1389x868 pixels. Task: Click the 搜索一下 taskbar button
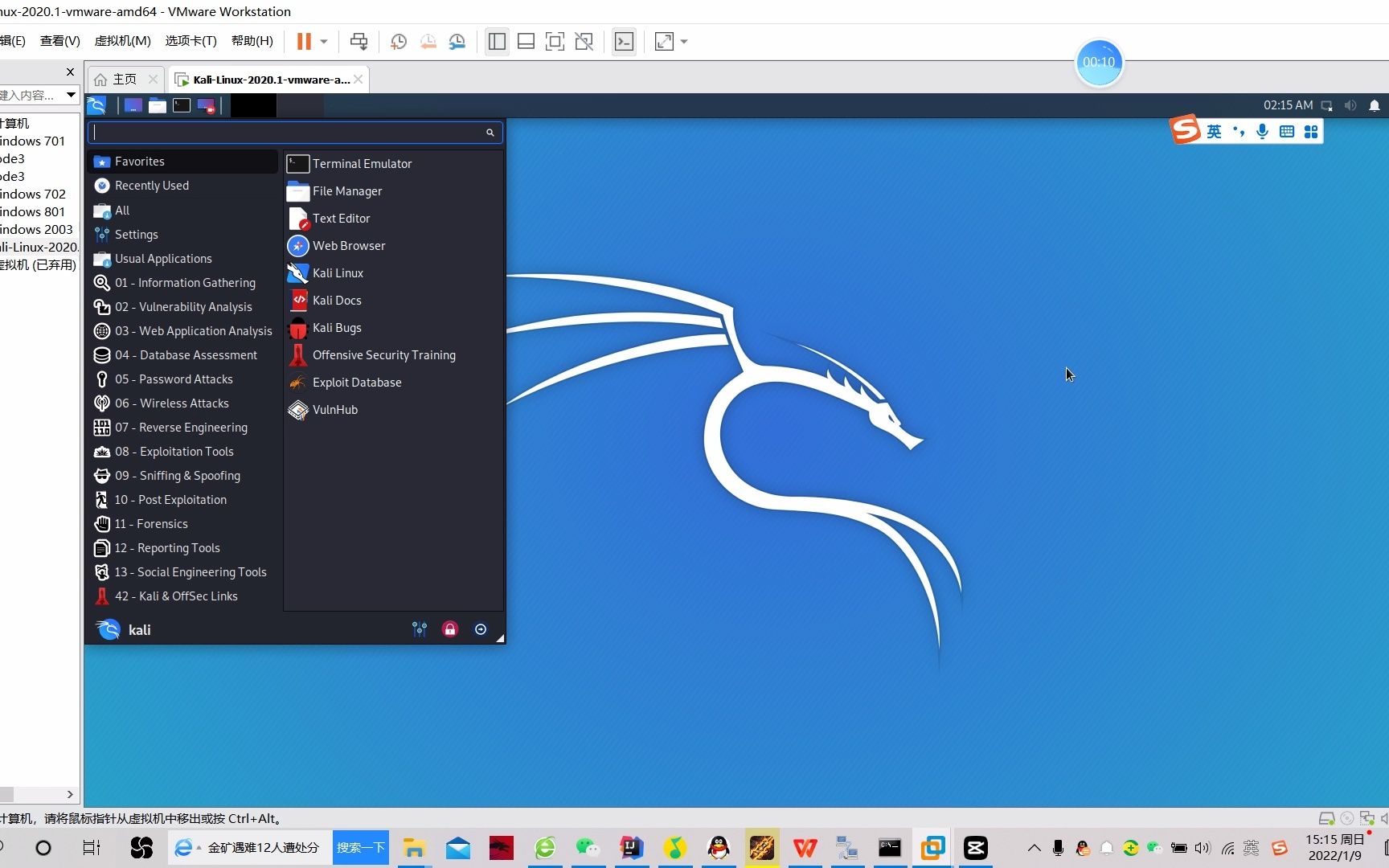(360, 848)
